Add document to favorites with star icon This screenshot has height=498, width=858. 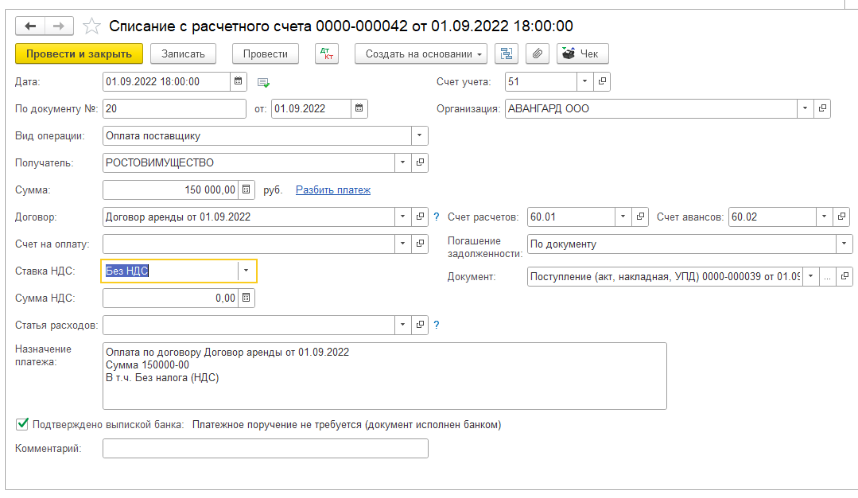coord(92,24)
